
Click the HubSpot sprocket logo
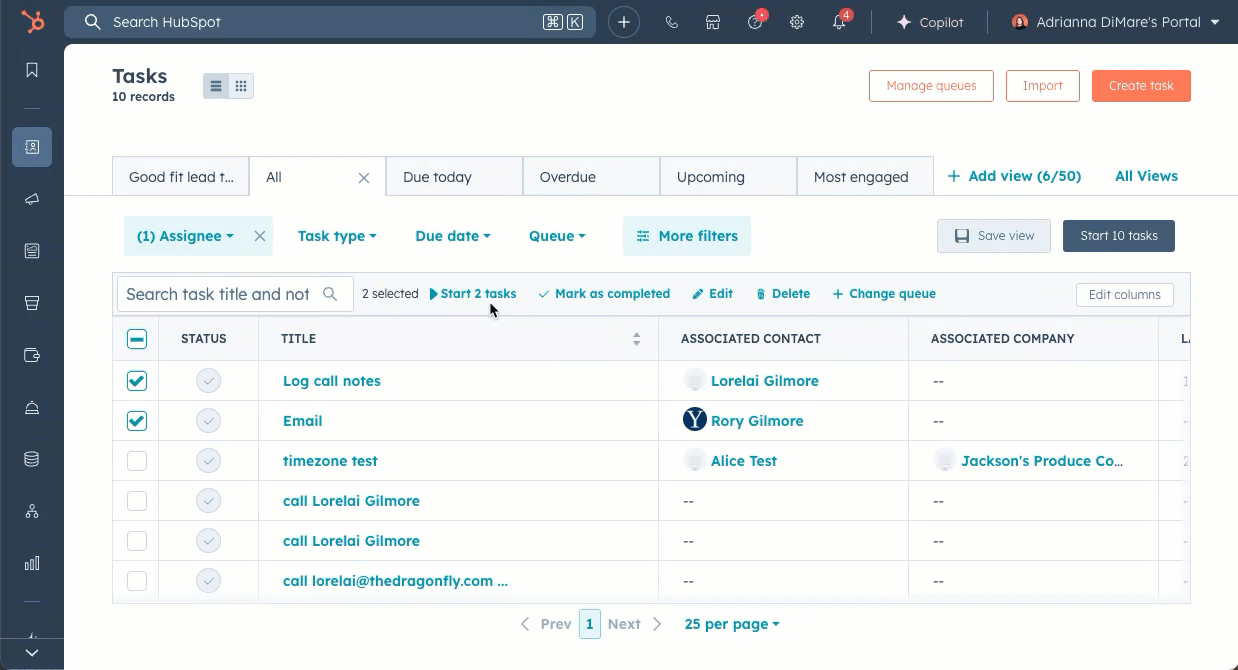coord(33,22)
